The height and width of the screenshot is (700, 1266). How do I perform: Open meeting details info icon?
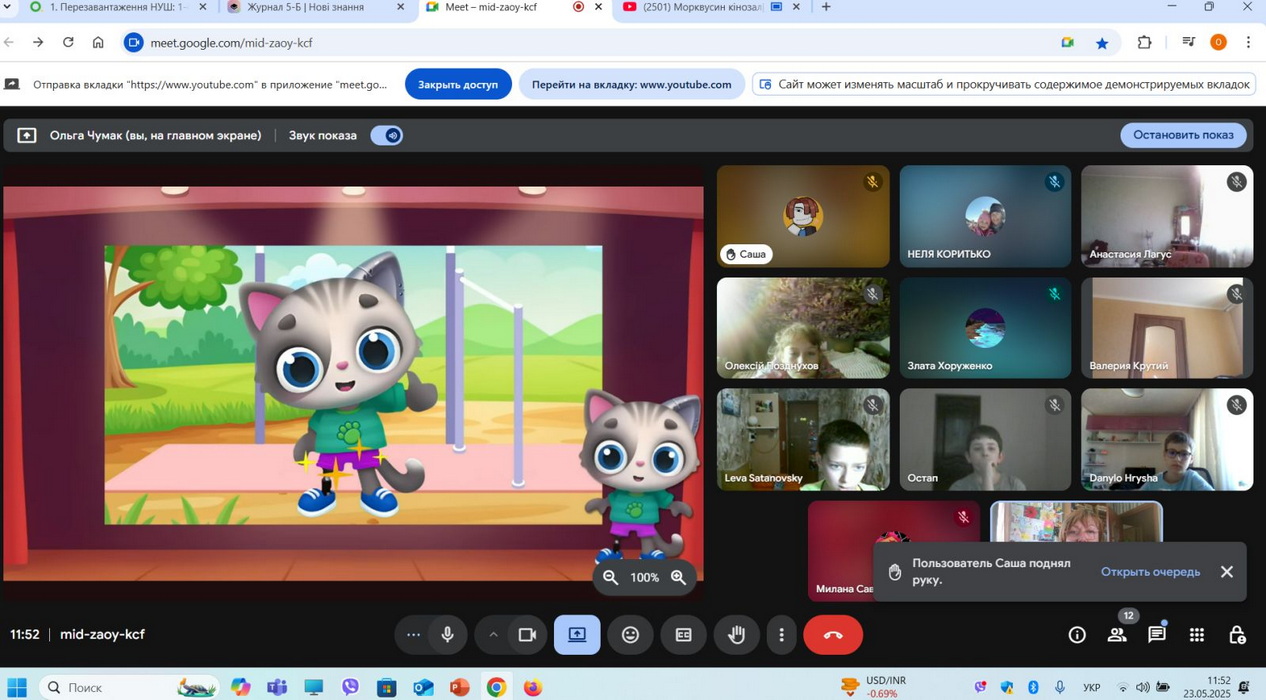1077,635
